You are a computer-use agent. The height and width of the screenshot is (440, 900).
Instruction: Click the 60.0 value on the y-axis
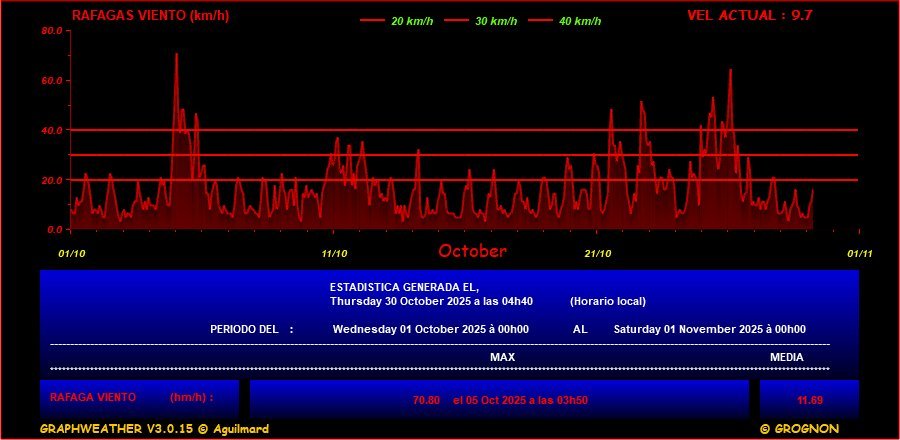(x=52, y=80)
